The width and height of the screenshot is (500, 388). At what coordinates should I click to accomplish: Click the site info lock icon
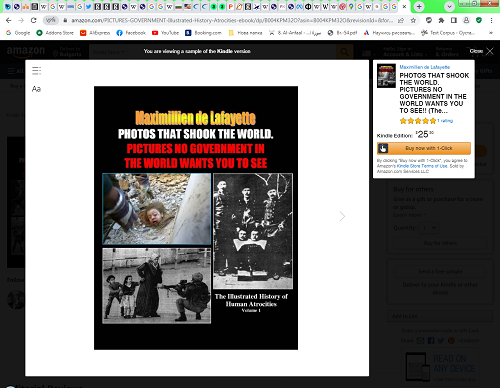tap(65, 20)
